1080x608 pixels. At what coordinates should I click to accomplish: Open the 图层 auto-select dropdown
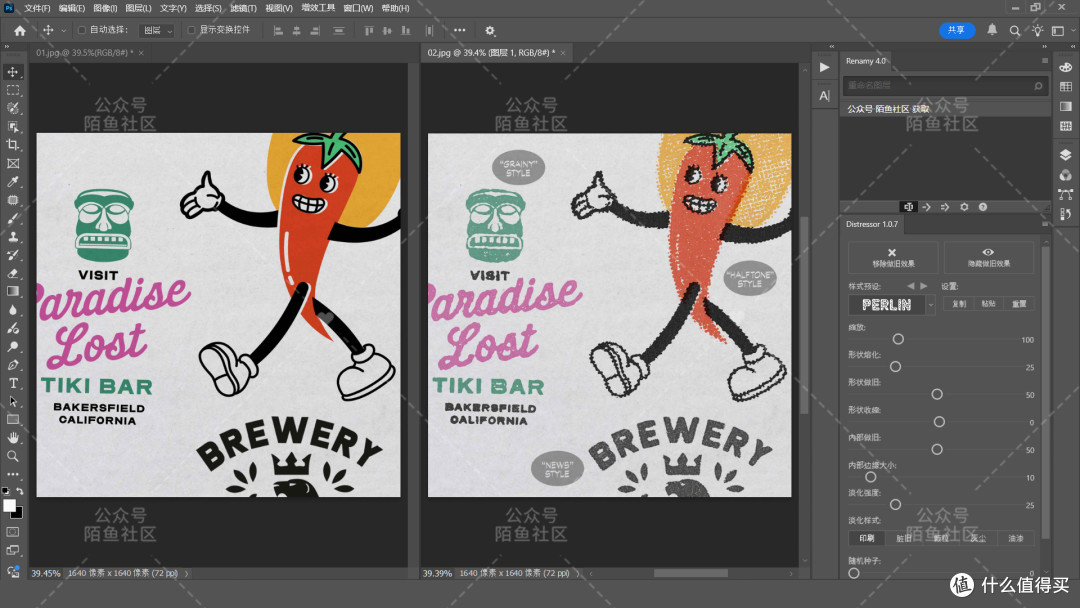tap(156, 30)
